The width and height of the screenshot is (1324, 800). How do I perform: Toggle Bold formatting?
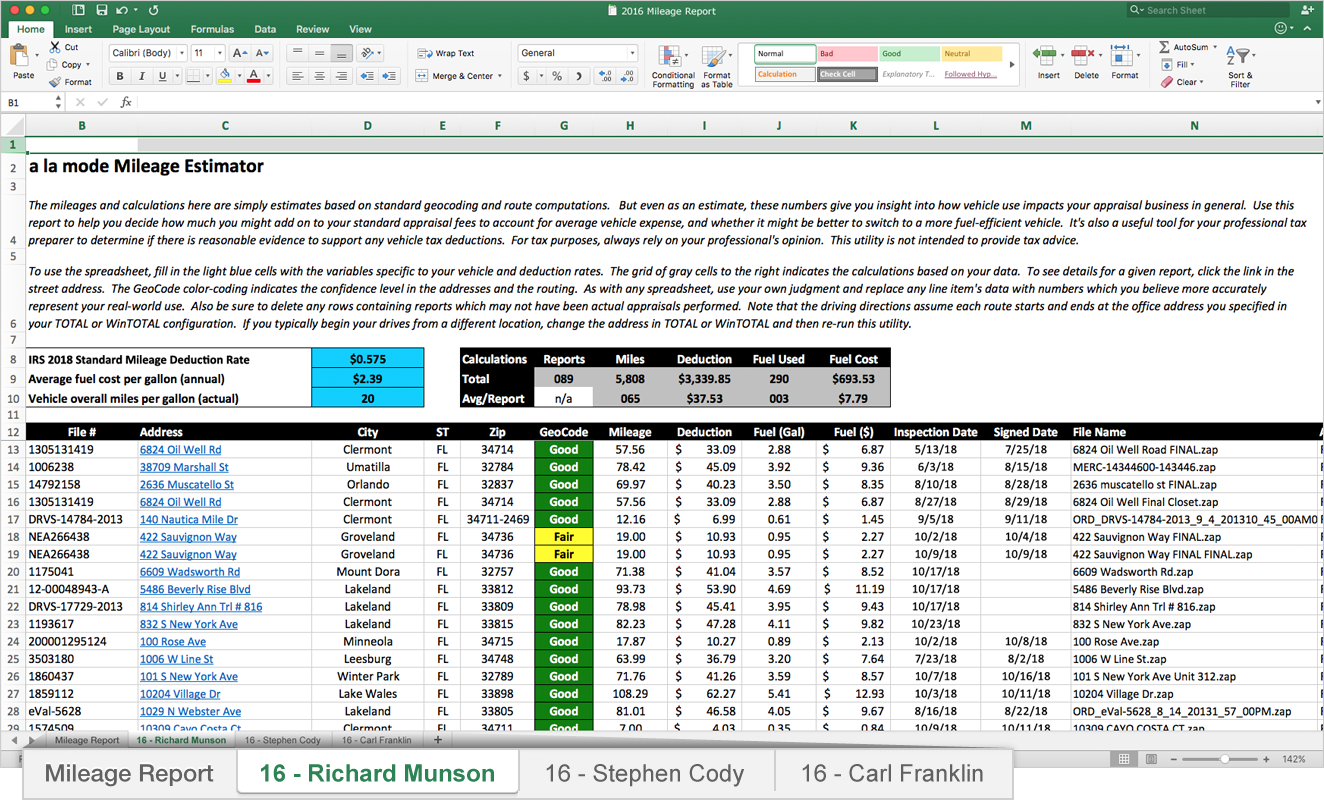(119, 76)
